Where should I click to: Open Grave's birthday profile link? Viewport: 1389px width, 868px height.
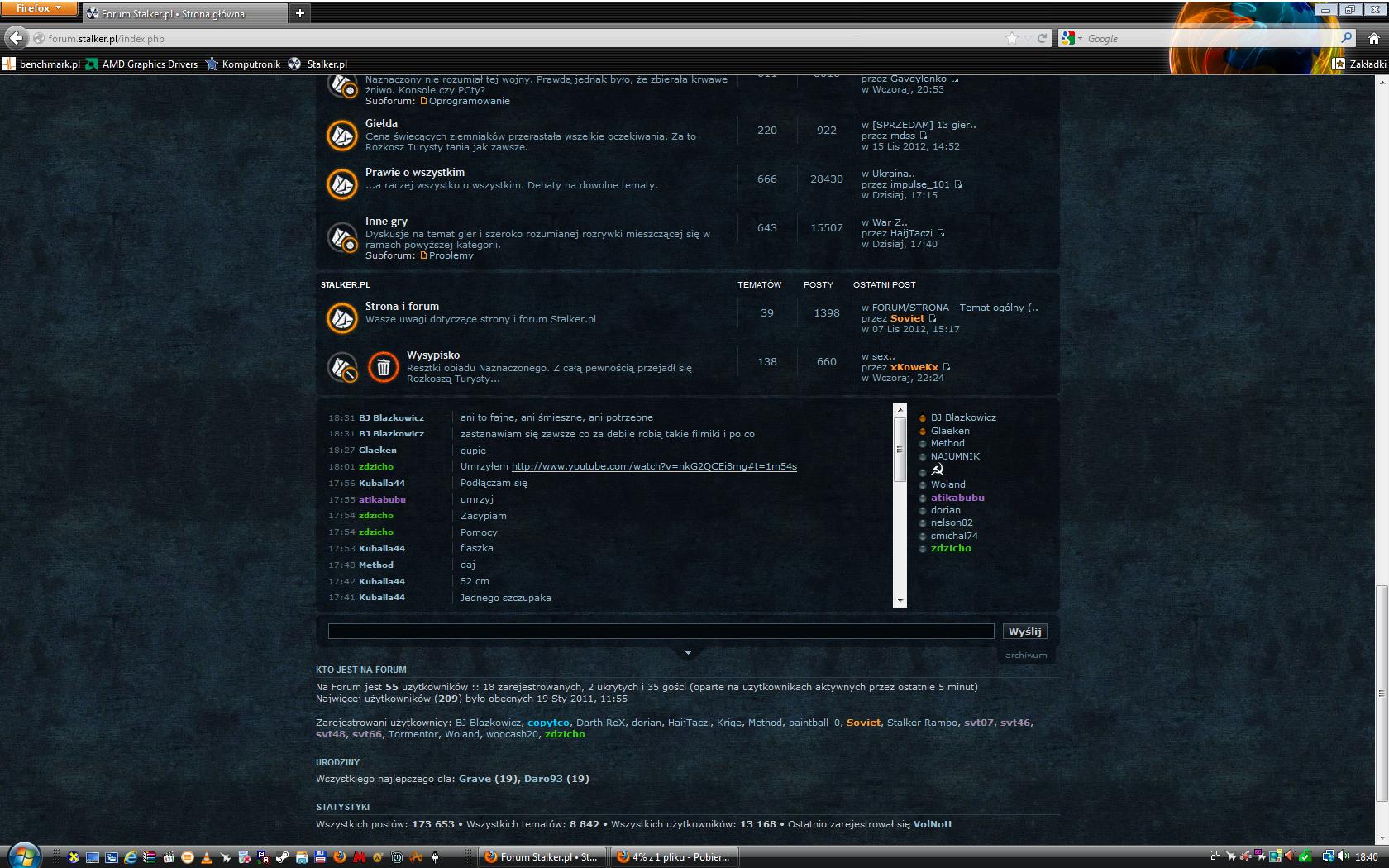coord(475,779)
